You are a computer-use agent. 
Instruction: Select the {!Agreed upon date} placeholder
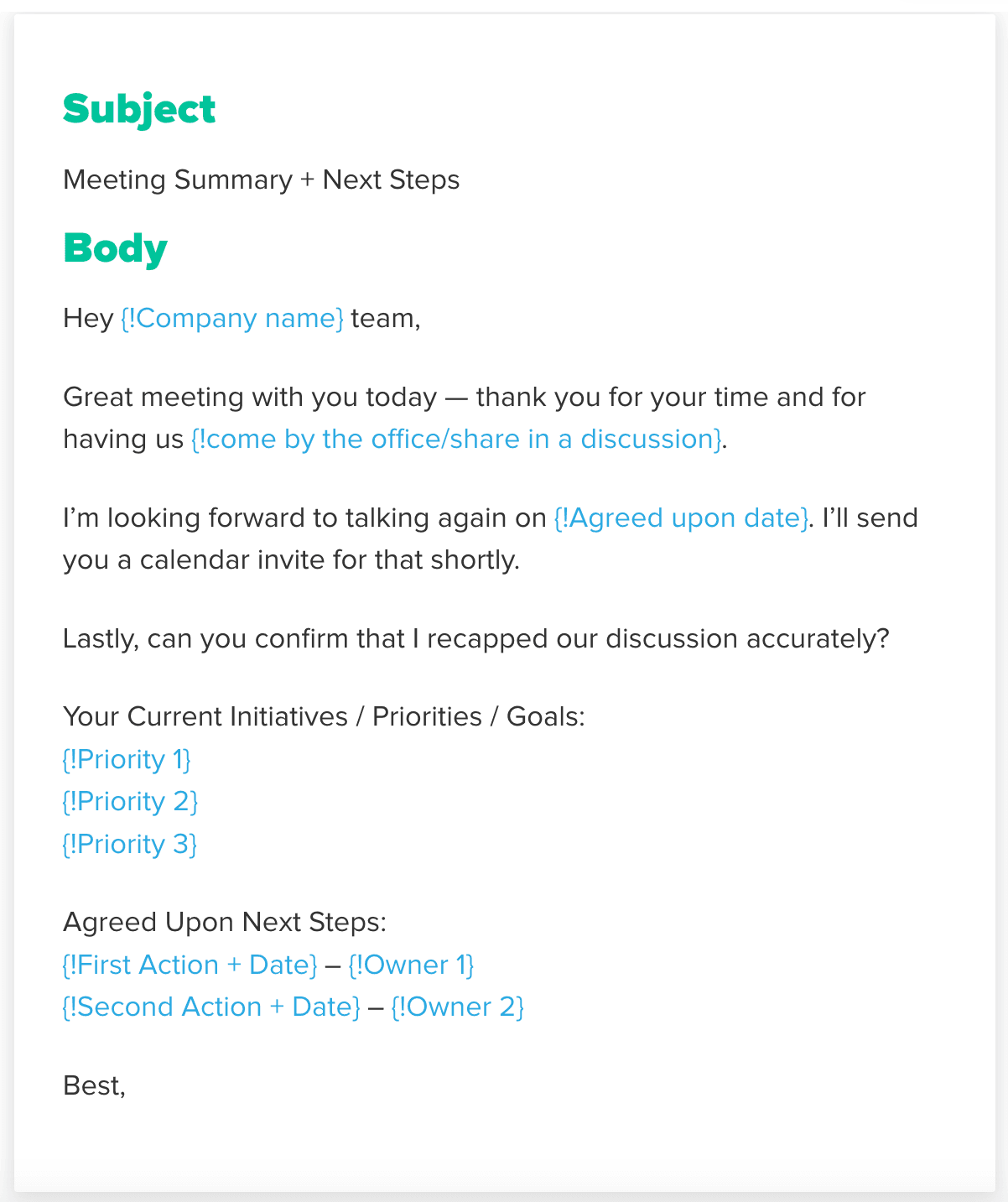(682, 518)
